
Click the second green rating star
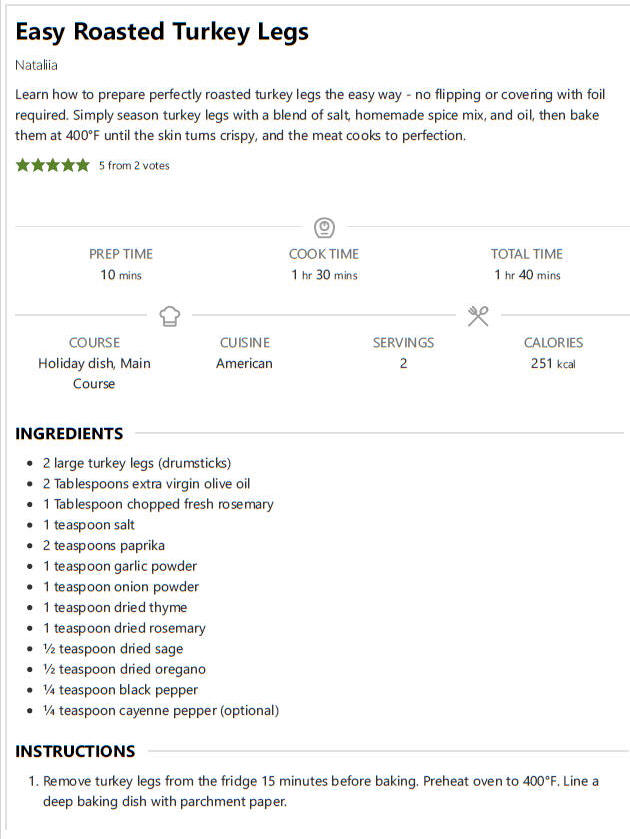pos(37,165)
